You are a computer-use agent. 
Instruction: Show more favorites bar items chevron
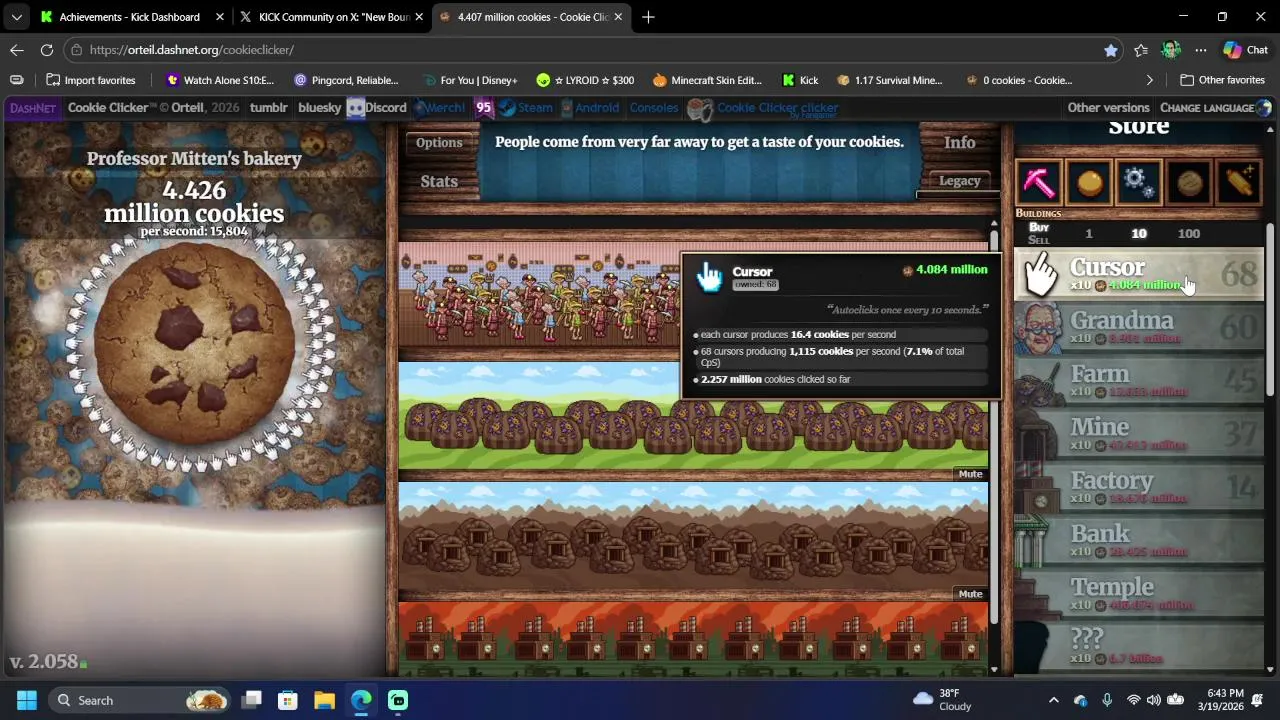tap(1149, 80)
